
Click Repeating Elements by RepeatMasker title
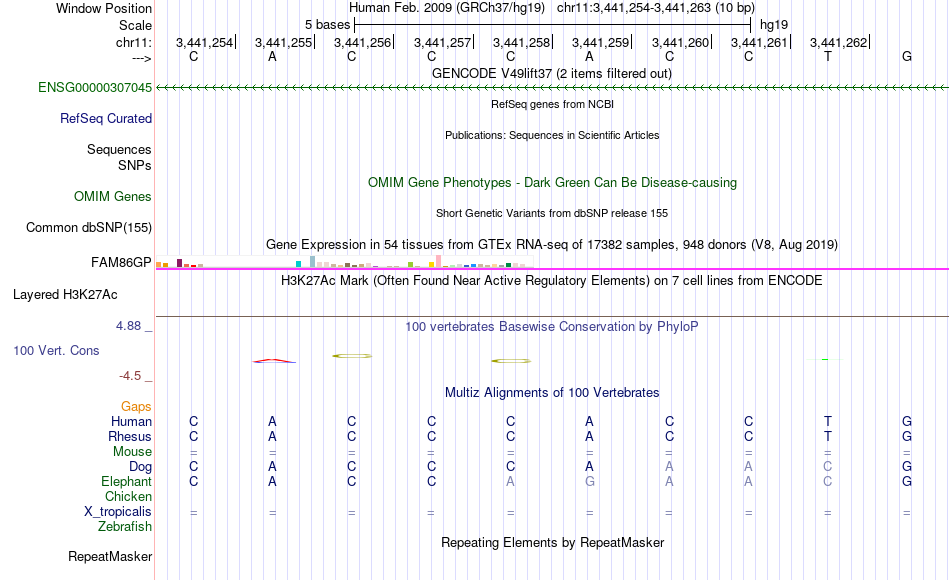click(x=552, y=542)
